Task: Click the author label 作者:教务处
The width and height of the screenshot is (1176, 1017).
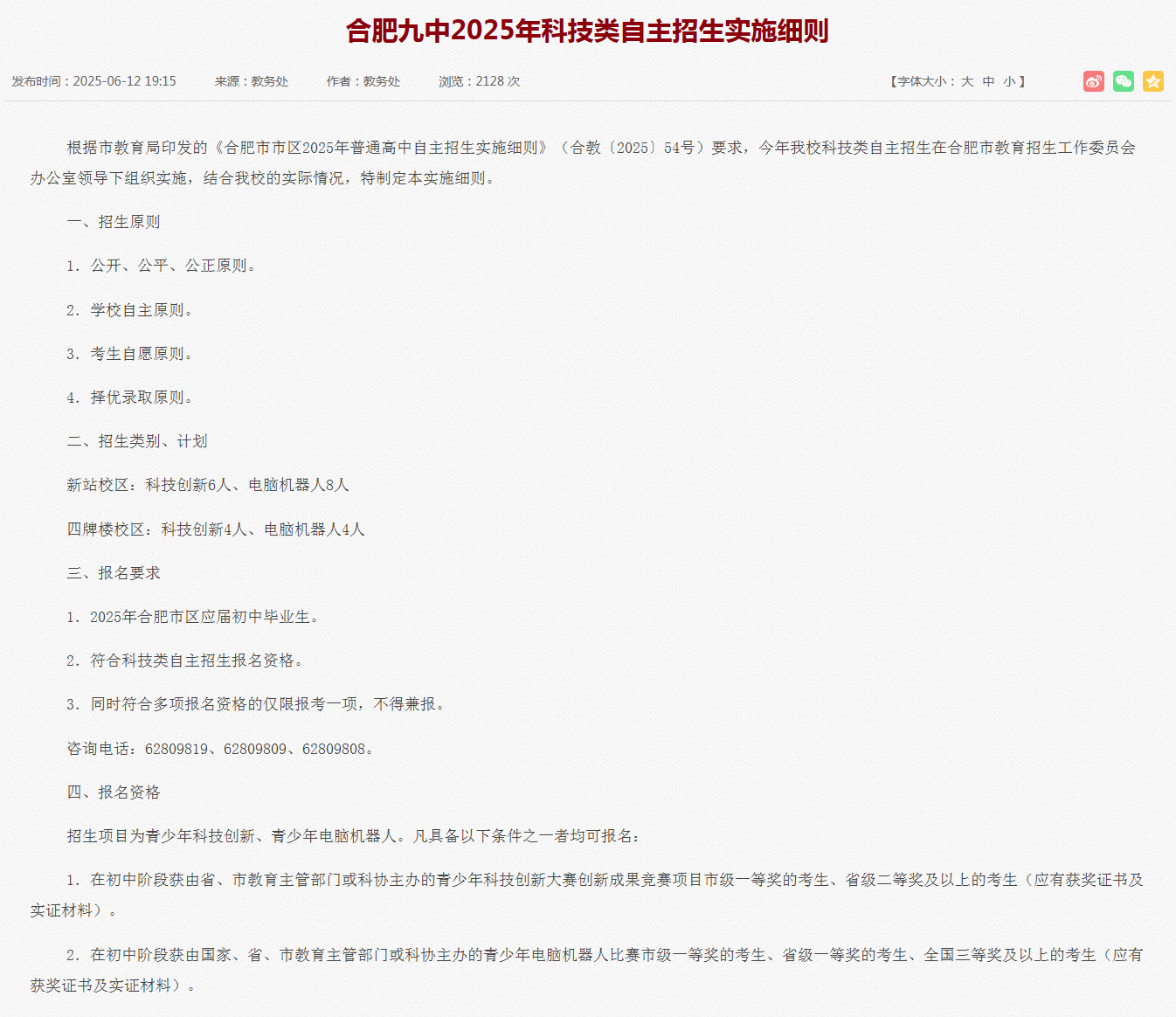Action: 363,81
